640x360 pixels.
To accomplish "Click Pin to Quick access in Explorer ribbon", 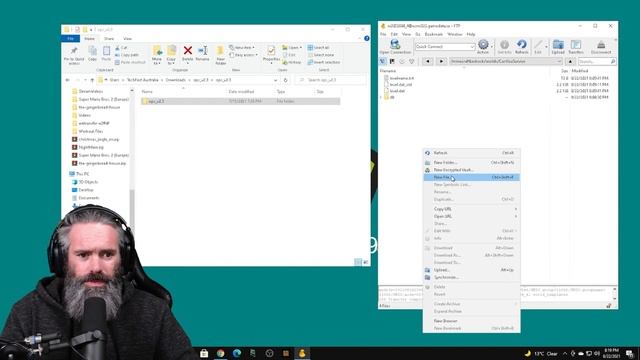I will pyautogui.click(x=74, y=55).
